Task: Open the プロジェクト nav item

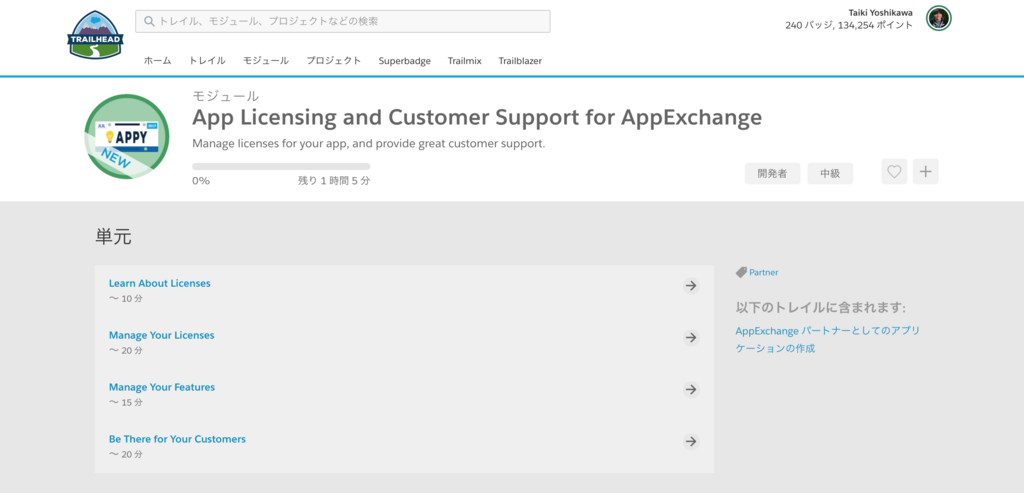Action: (x=334, y=61)
